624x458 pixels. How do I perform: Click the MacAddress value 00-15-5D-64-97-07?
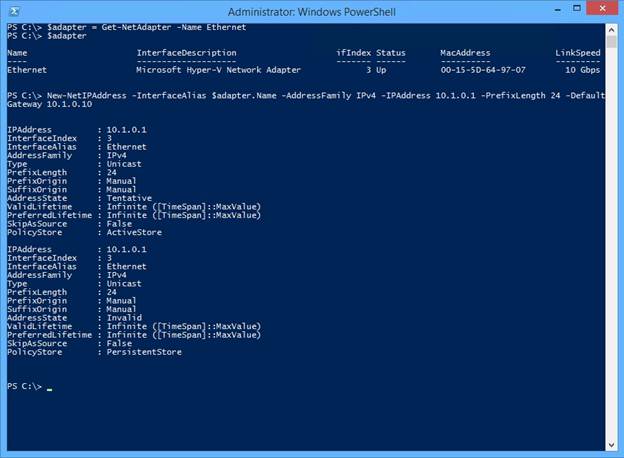(x=483, y=70)
